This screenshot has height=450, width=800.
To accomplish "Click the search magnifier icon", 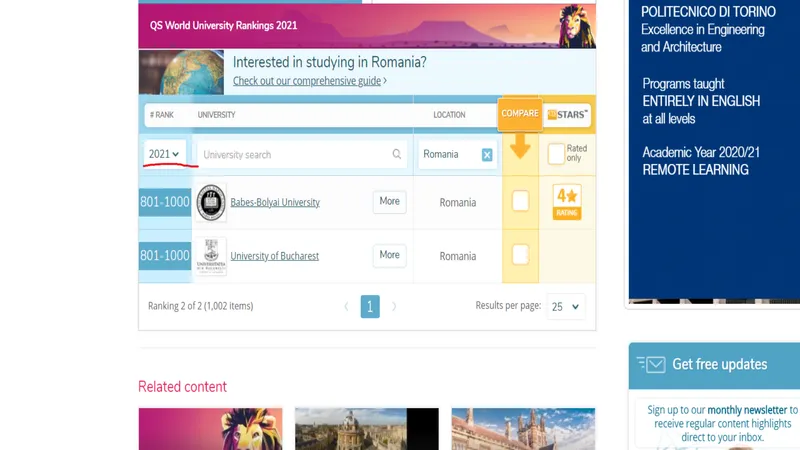I will point(397,155).
